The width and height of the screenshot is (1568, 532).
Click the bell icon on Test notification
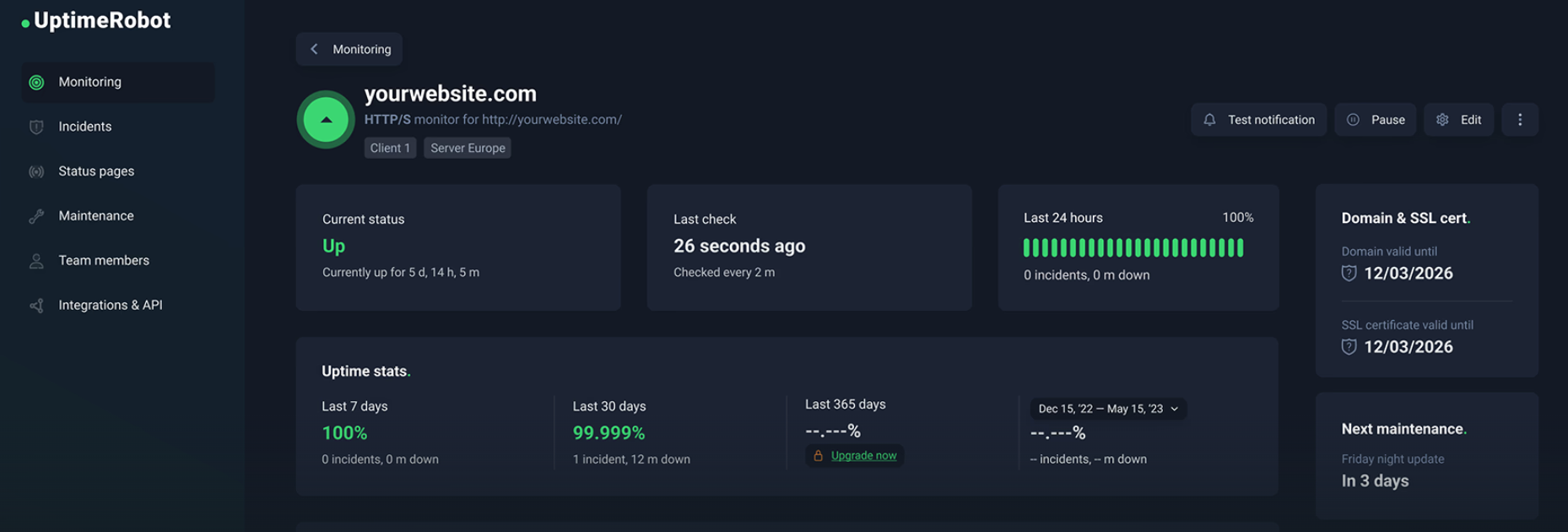tap(1209, 120)
